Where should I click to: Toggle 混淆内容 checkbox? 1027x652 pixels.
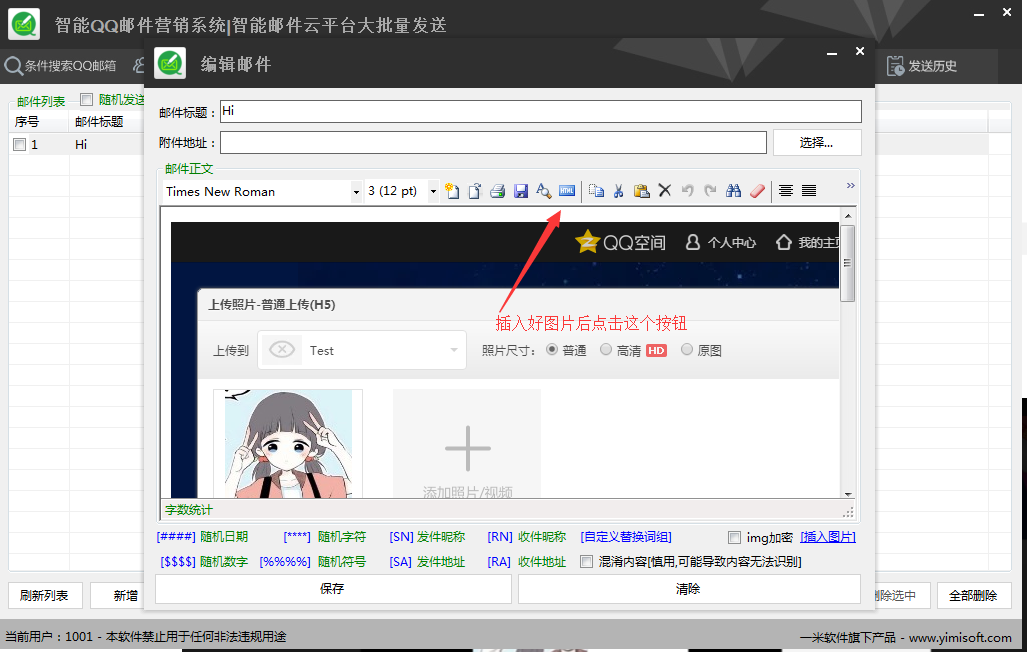tap(586, 562)
